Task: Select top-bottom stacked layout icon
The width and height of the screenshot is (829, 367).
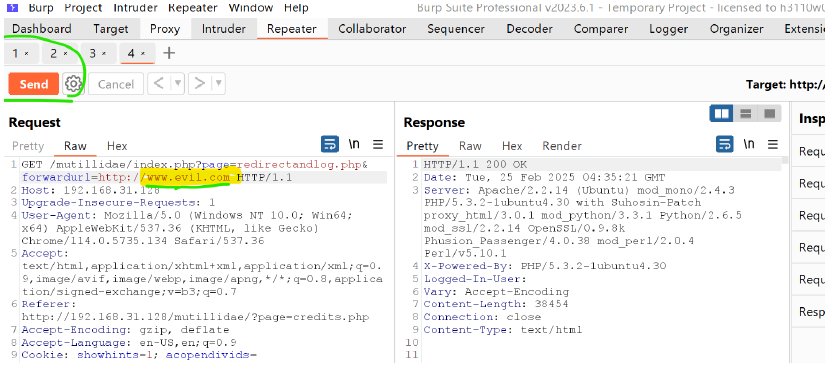Action: pos(745,113)
